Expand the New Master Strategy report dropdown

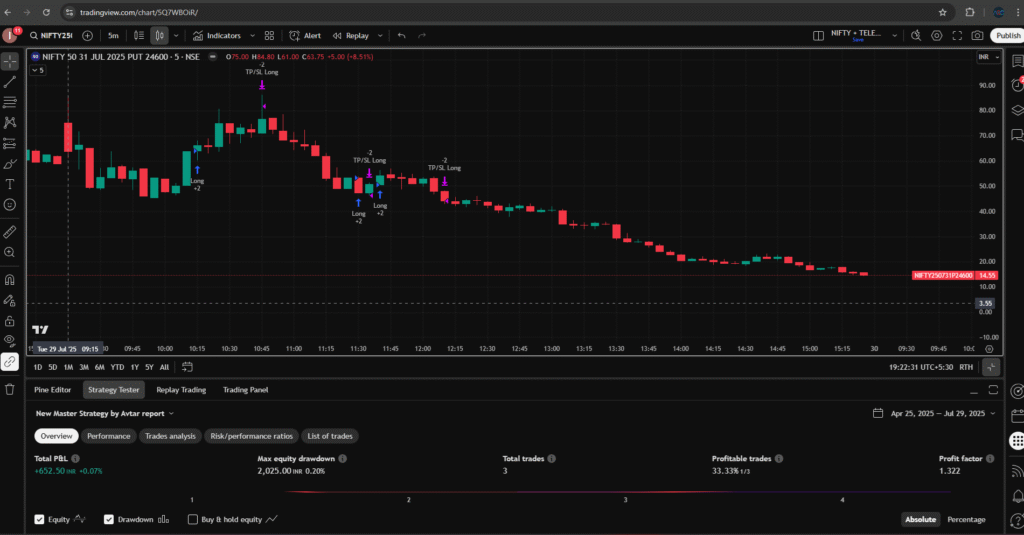tap(105, 413)
